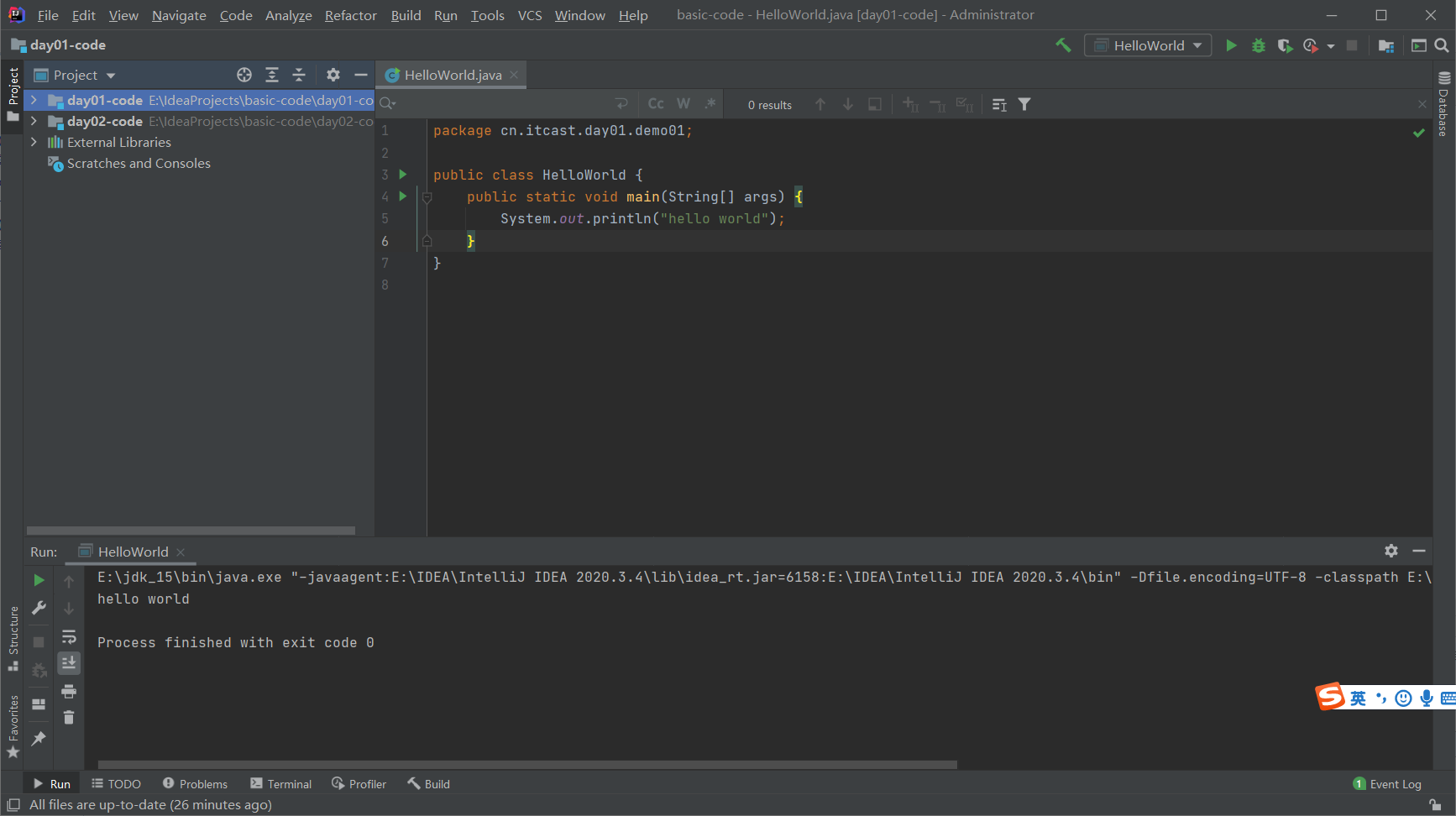Open the dropdown arrow next to profiler icon

(1331, 46)
